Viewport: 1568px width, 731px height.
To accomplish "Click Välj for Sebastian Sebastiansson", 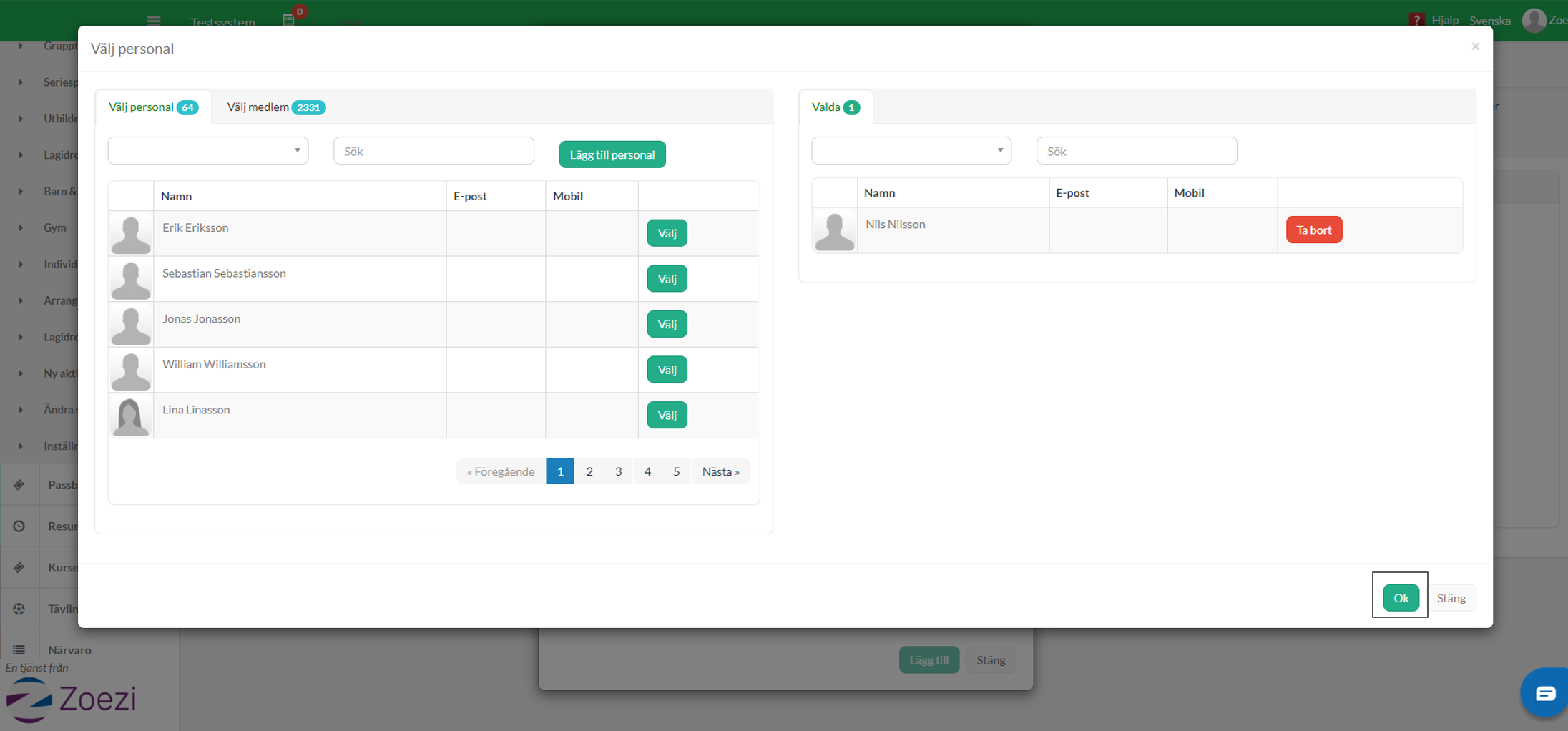I will pyautogui.click(x=667, y=279).
